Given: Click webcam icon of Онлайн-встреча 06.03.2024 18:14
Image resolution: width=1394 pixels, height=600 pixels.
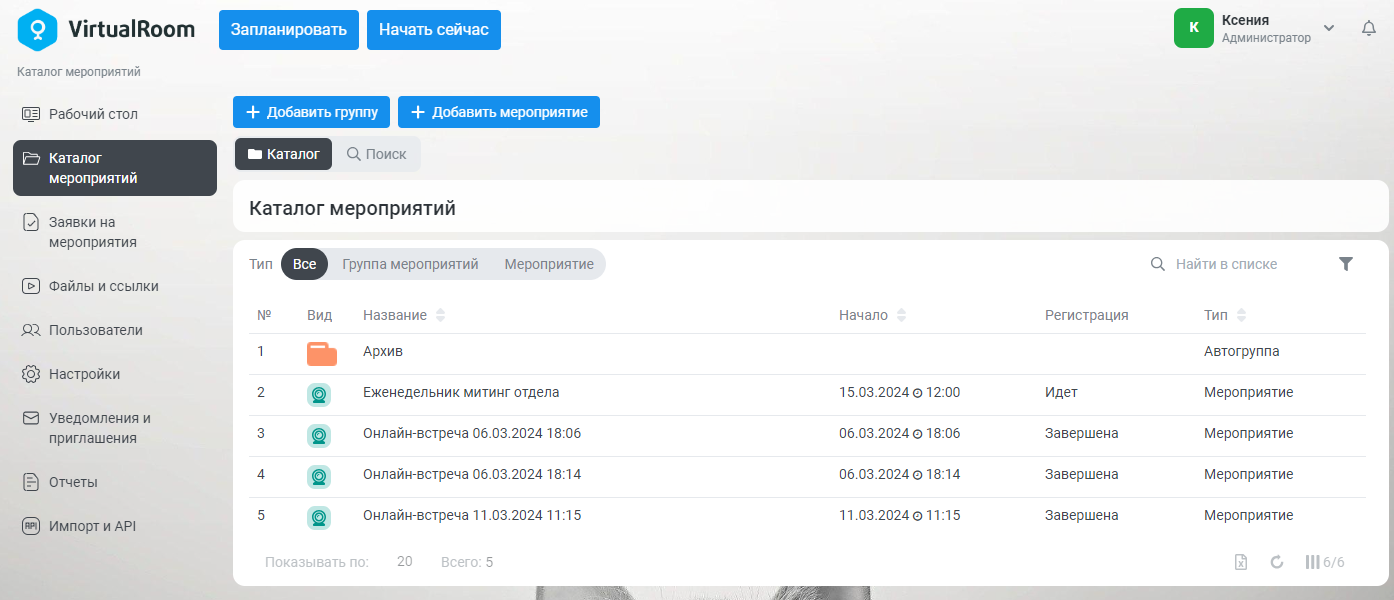Looking at the screenshot, I should (319, 477).
